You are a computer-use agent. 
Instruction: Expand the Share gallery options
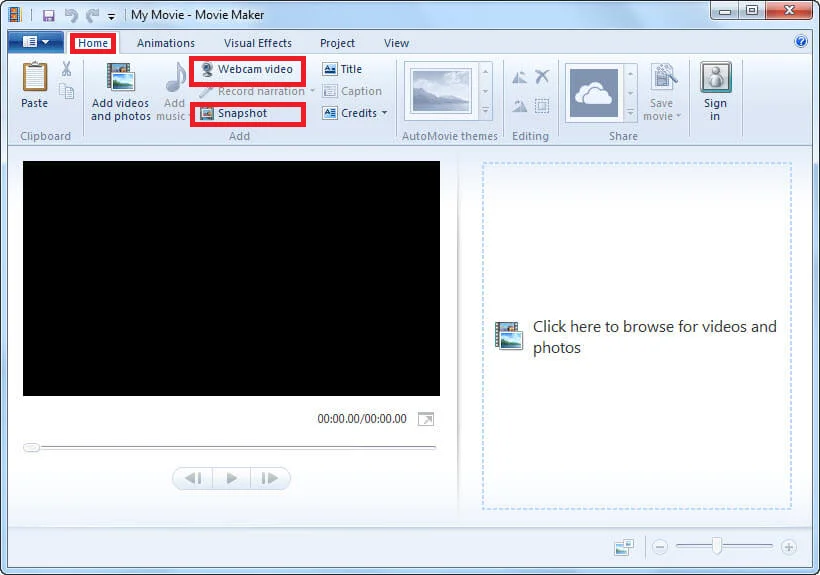tap(630, 112)
